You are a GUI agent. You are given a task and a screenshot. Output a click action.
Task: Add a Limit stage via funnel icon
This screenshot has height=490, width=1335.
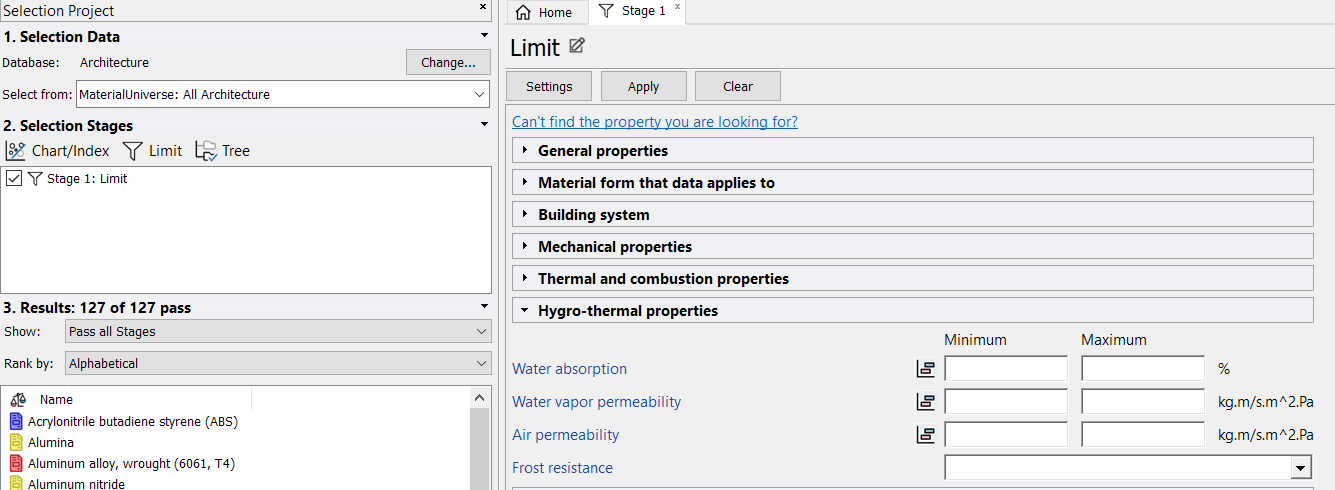(132, 151)
